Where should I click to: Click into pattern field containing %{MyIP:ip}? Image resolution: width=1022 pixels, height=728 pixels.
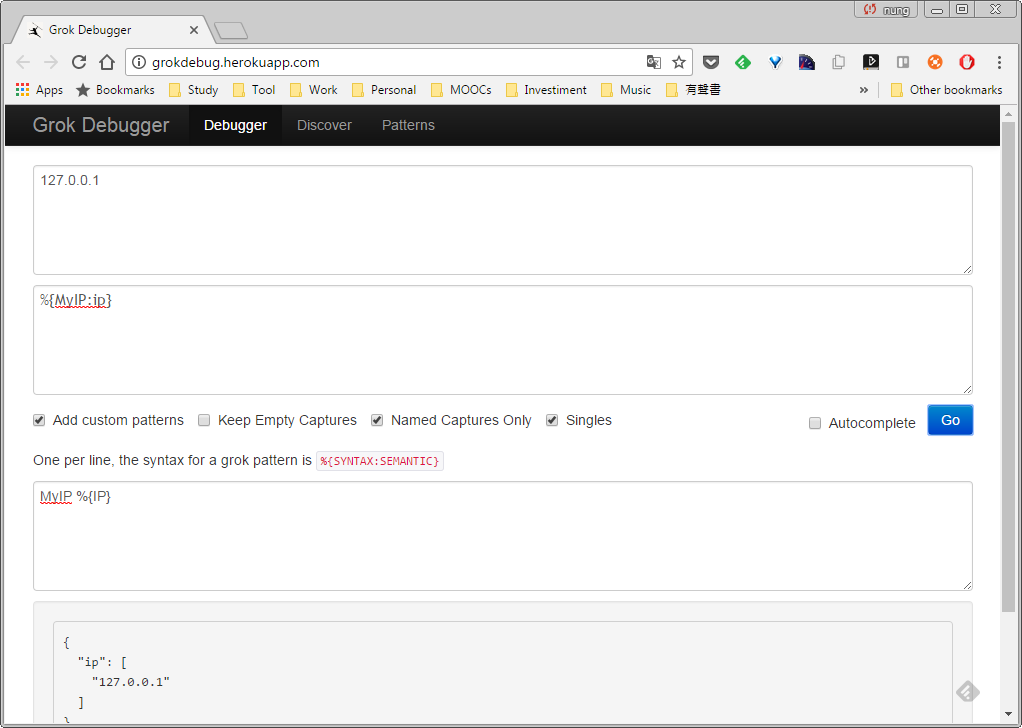[x=503, y=340]
